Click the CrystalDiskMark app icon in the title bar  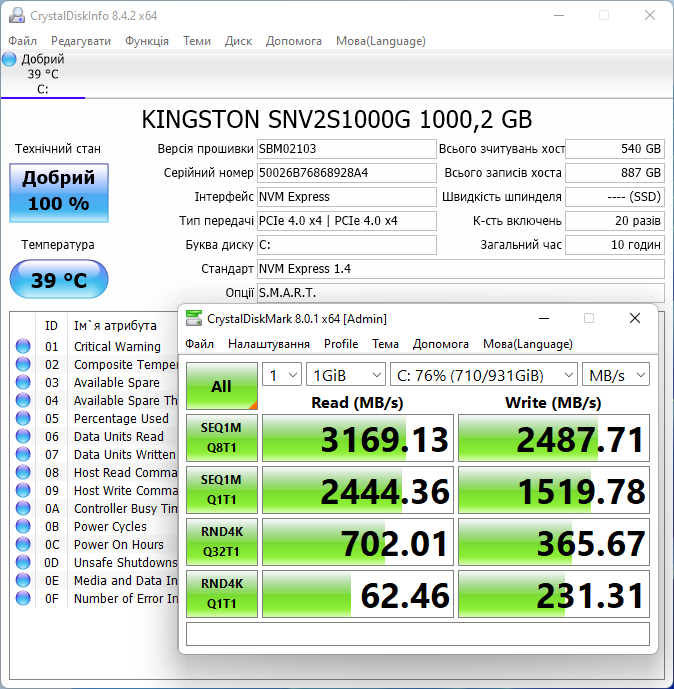click(194, 319)
